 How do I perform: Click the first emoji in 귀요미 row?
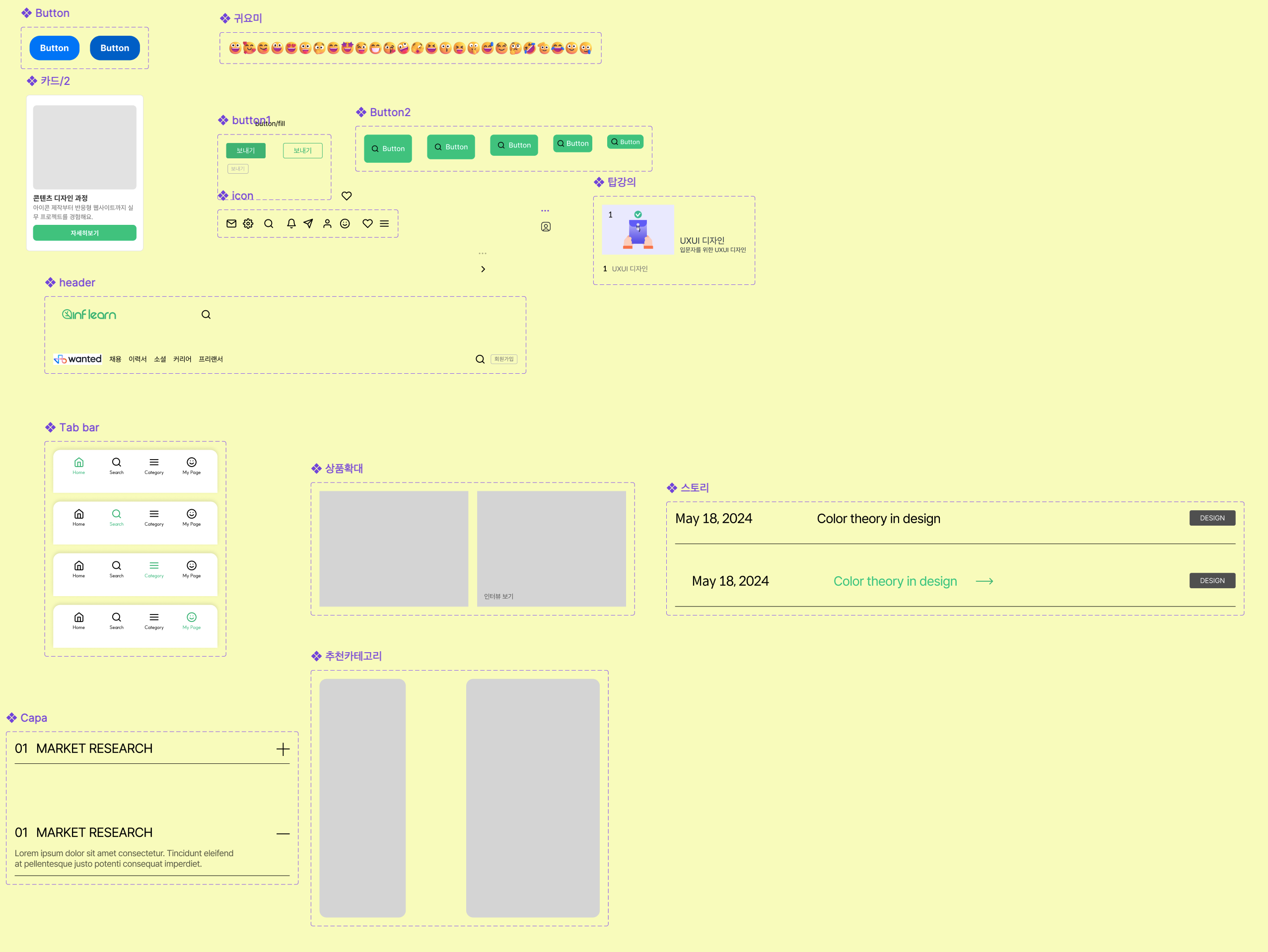235,48
